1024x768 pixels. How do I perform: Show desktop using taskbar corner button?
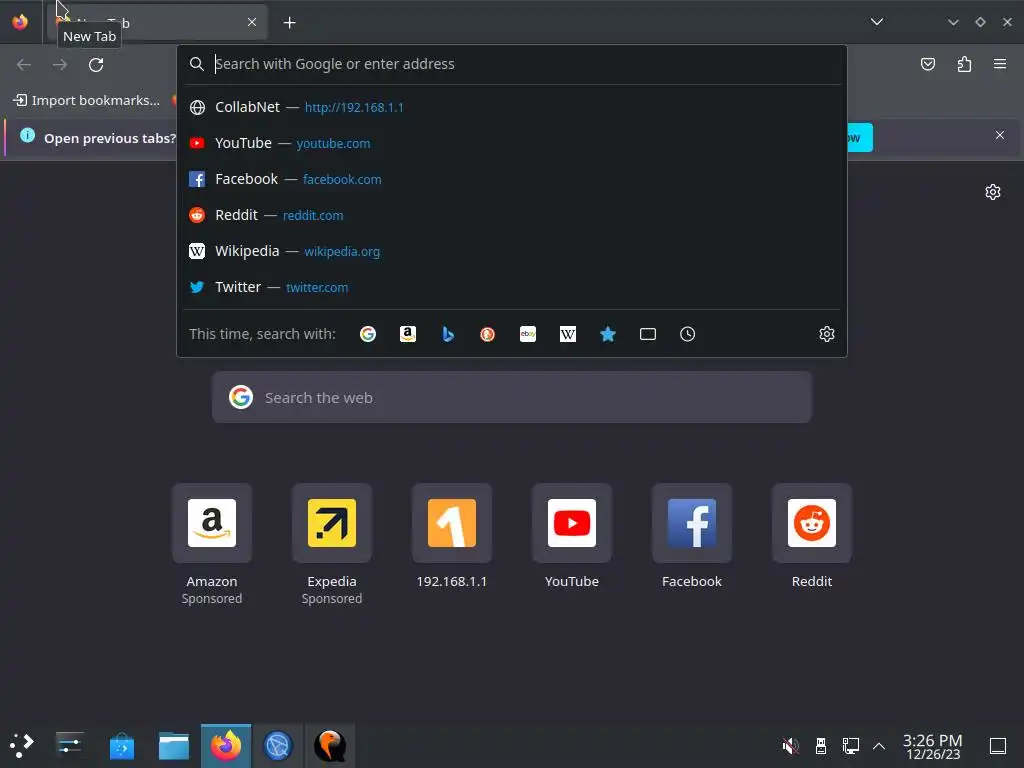(997, 745)
